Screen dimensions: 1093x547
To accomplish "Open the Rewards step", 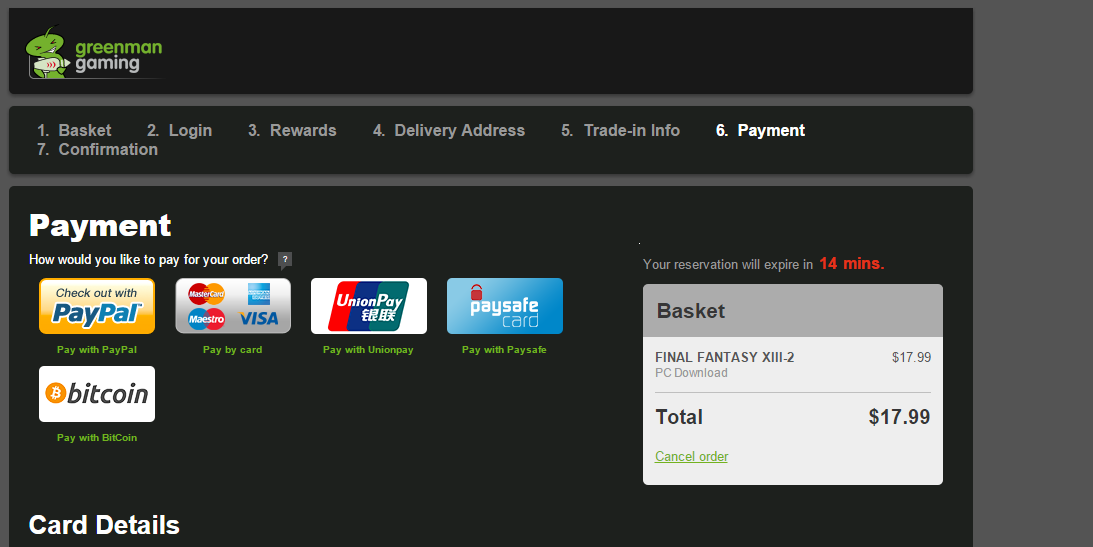I will (x=292, y=130).
